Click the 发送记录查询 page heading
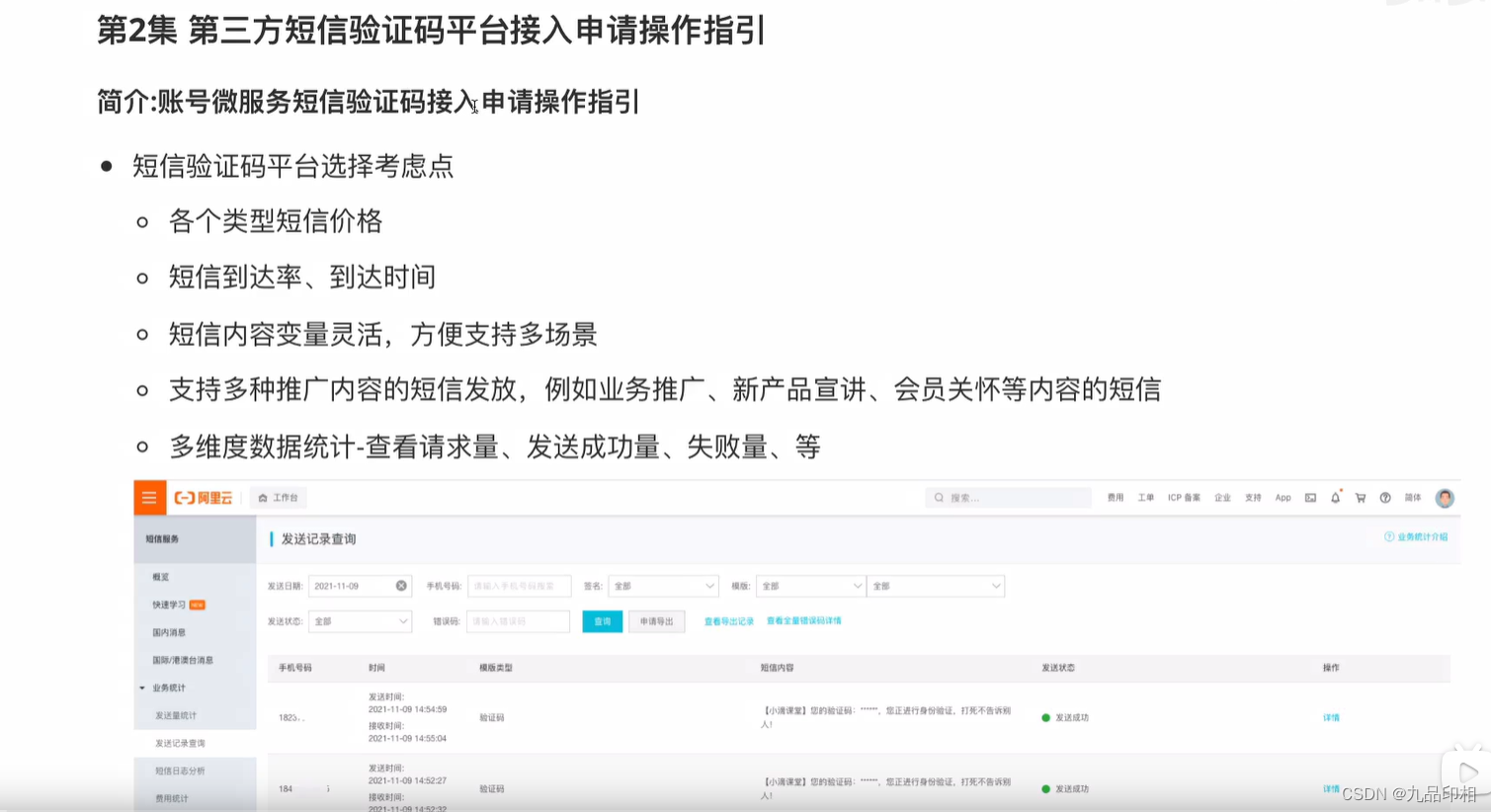The image size is (1491, 812). point(318,539)
